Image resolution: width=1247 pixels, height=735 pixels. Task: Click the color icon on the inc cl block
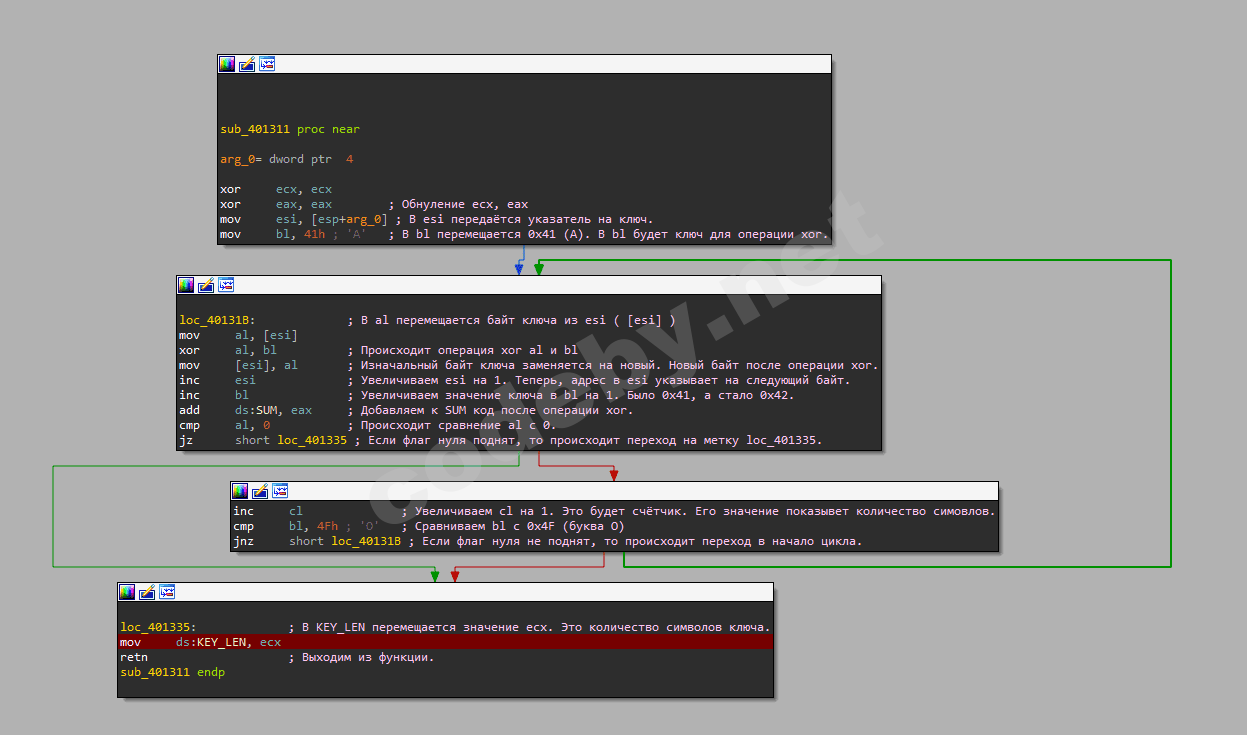[240, 491]
